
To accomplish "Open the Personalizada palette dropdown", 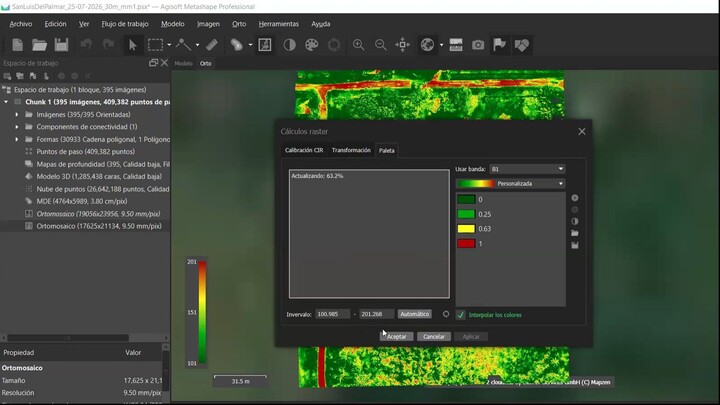I will tap(511, 183).
